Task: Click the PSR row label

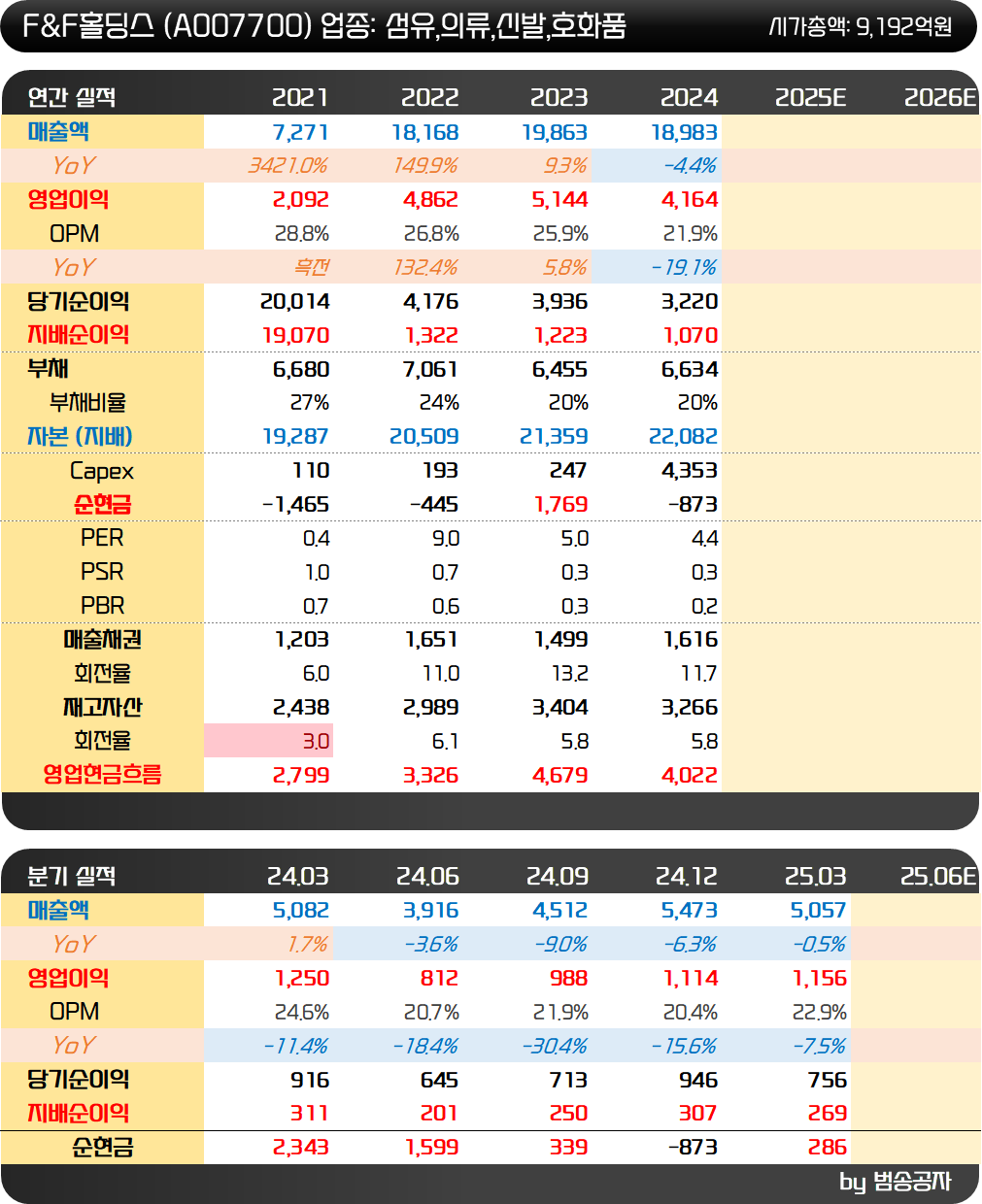Action: [x=102, y=571]
